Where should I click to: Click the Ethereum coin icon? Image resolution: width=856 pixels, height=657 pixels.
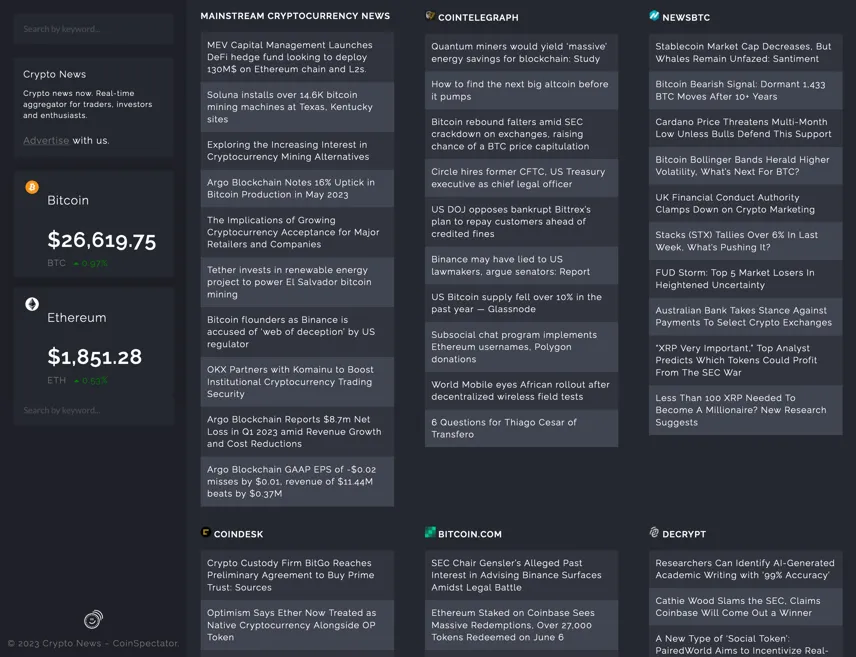(x=32, y=304)
